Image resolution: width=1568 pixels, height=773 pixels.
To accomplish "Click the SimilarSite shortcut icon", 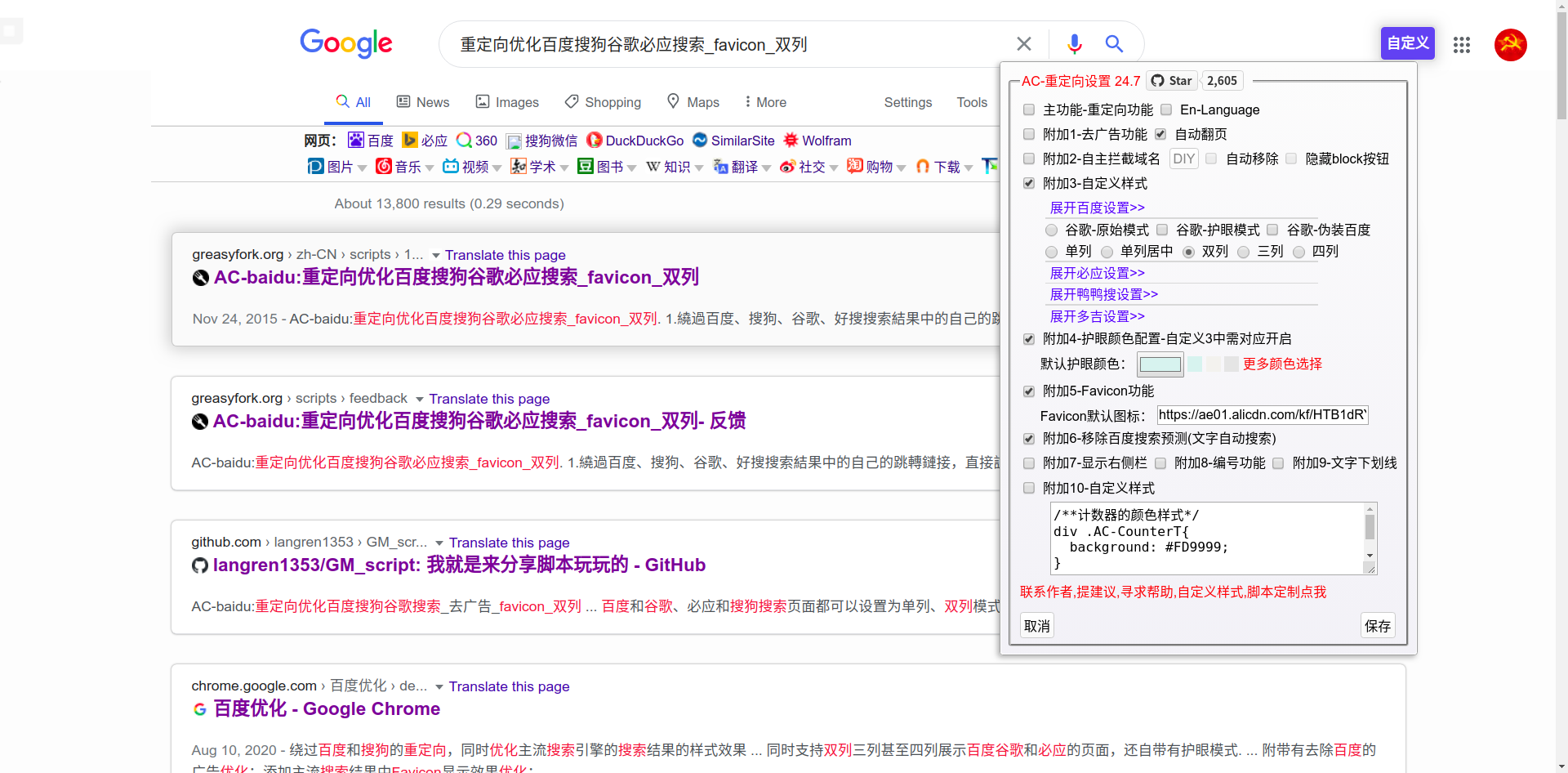I will coord(701,141).
